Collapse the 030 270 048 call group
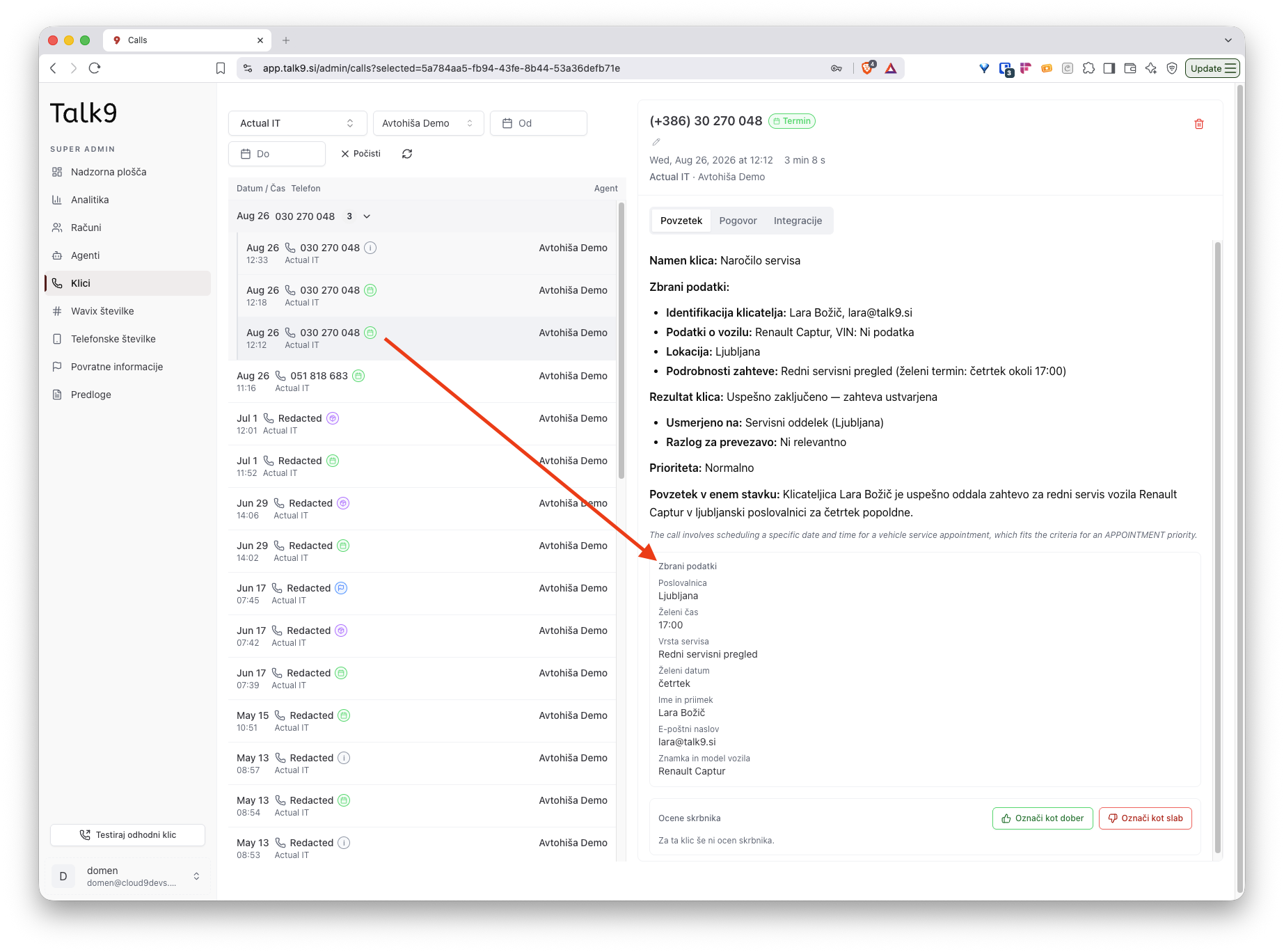 tap(367, 216)
